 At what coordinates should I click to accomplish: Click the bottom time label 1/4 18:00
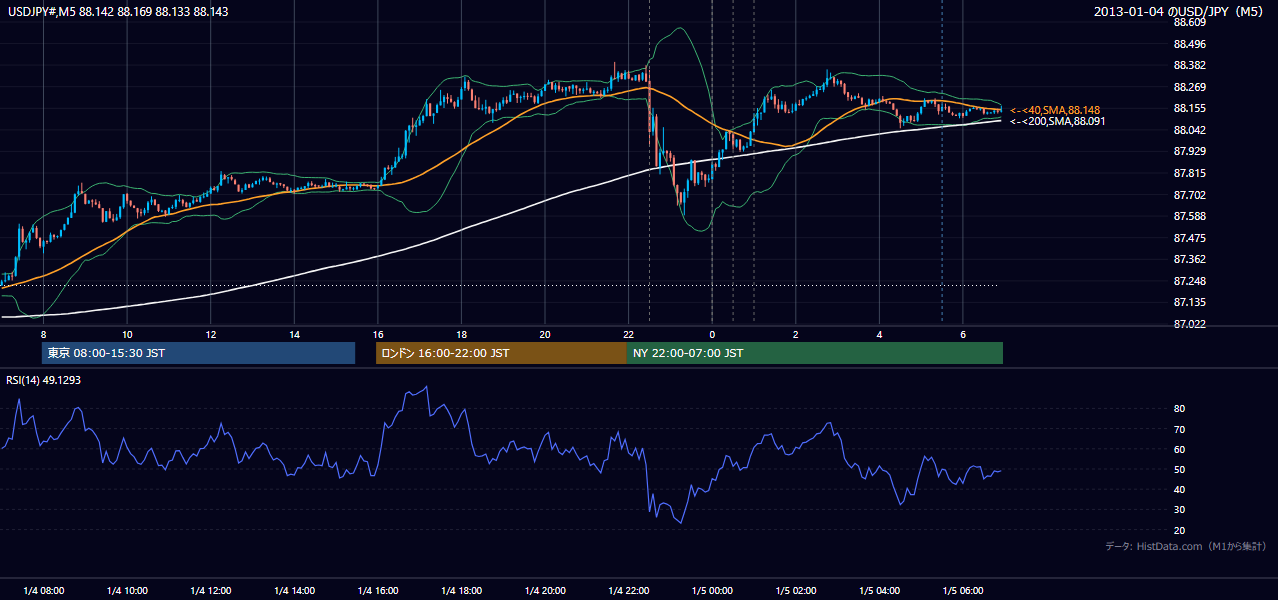pos(461,590)
